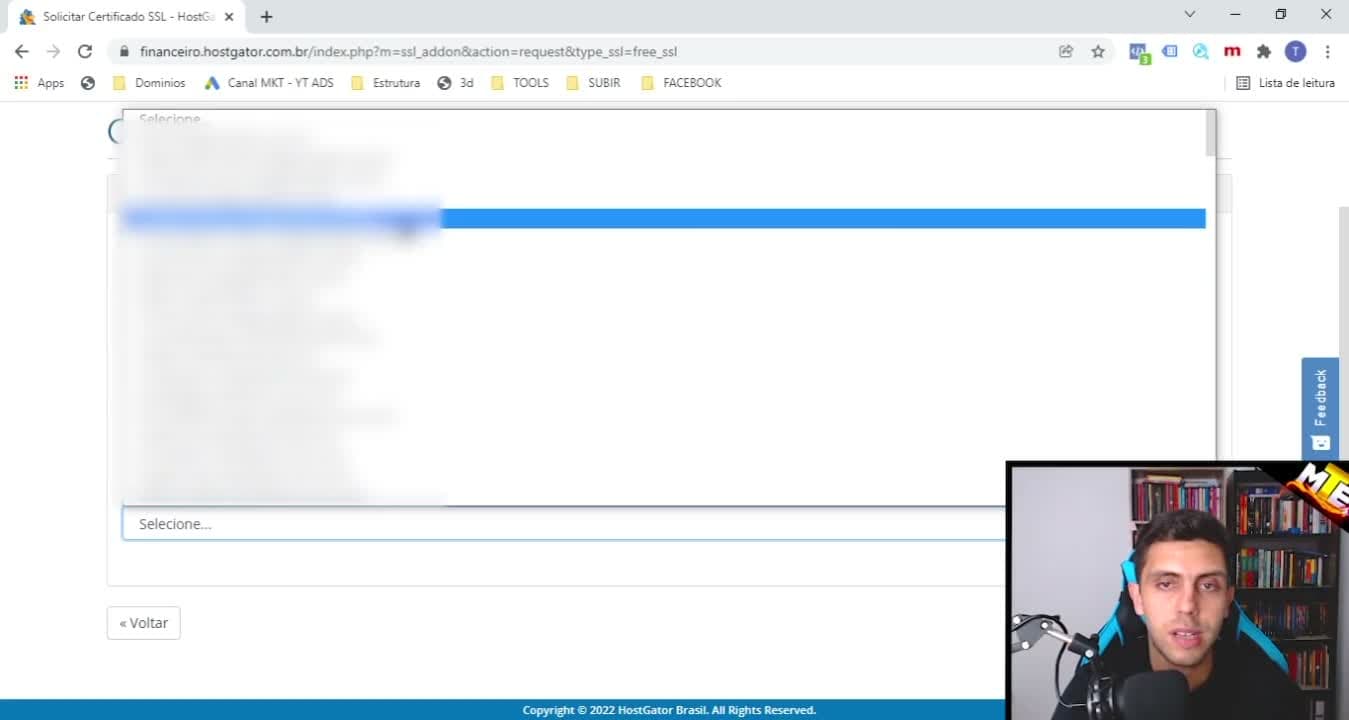Bookmark this page with the star icon

click(x=1098, y=51)
